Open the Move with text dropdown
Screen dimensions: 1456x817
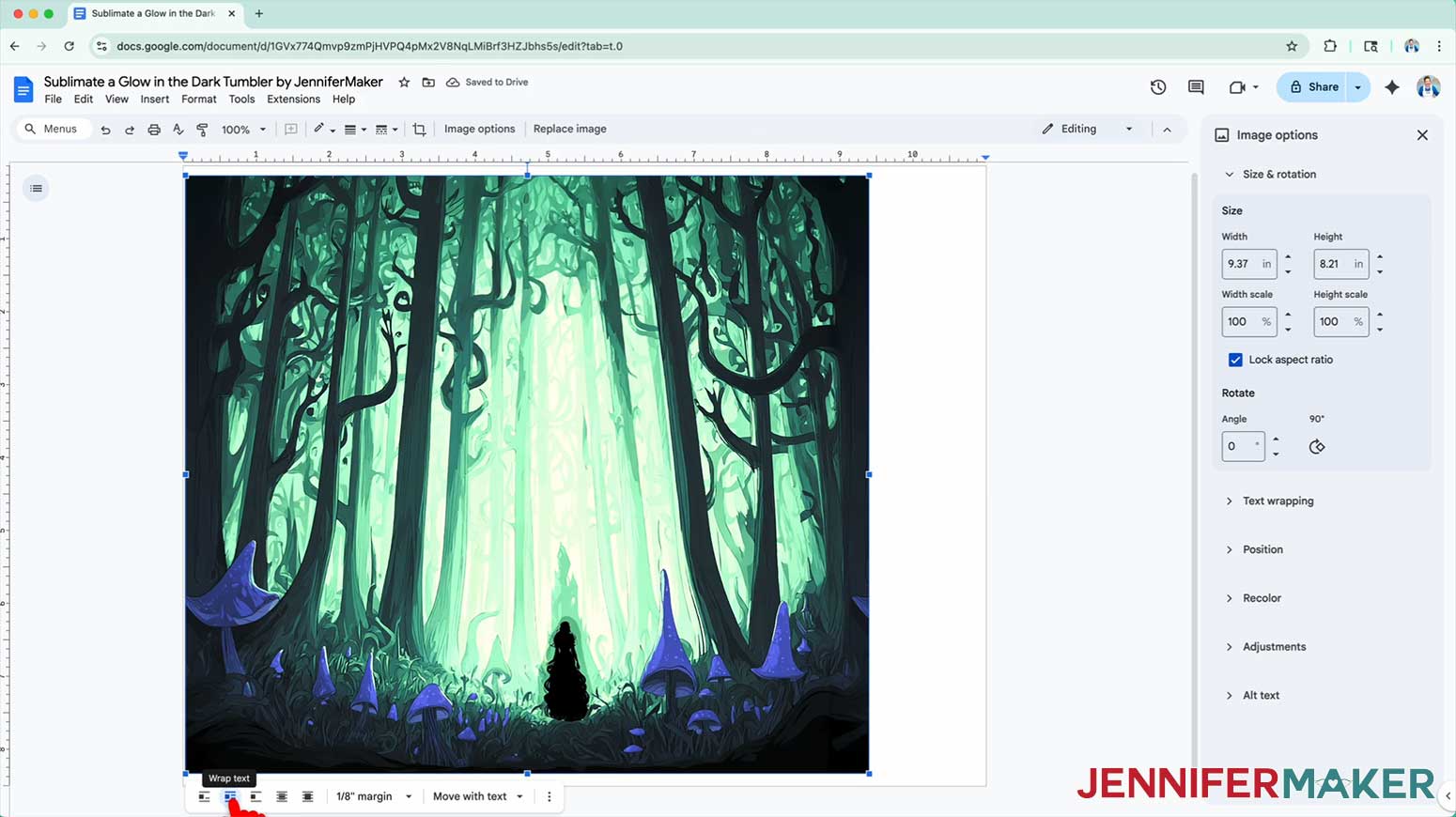[478, 796]
